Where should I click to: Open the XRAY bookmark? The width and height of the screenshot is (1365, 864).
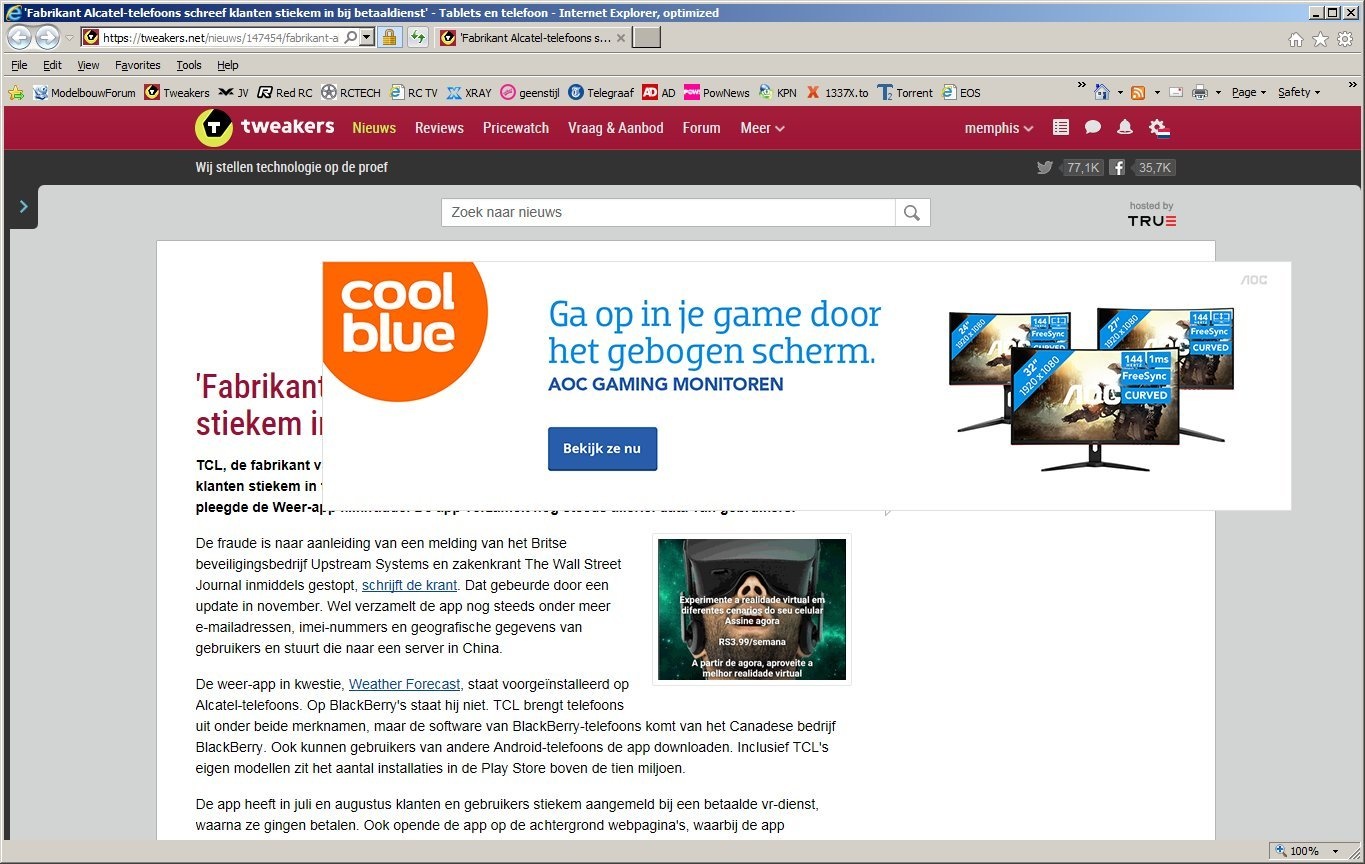coord(469,93)
